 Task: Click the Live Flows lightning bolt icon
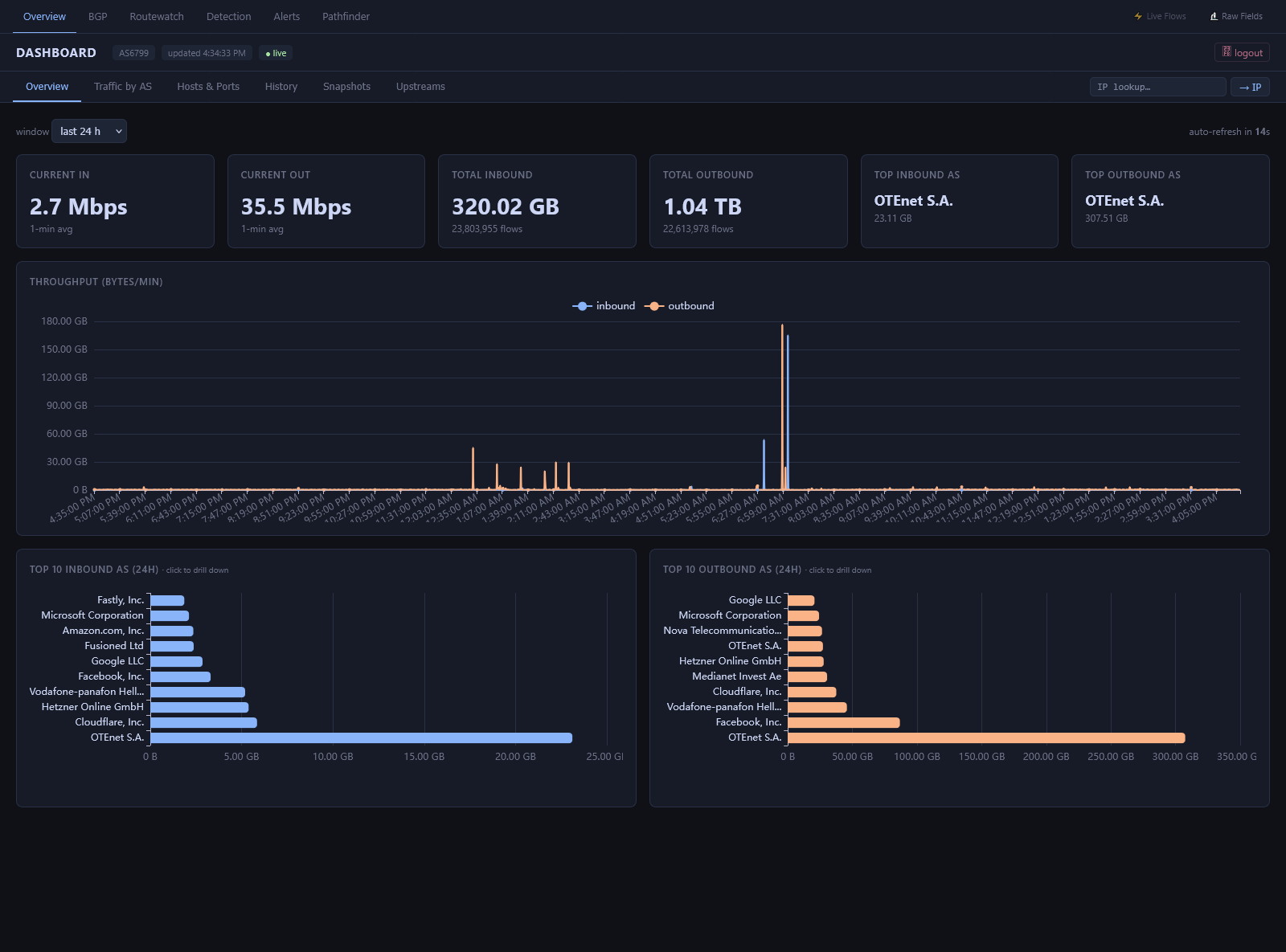click(x=1138, y=16)
